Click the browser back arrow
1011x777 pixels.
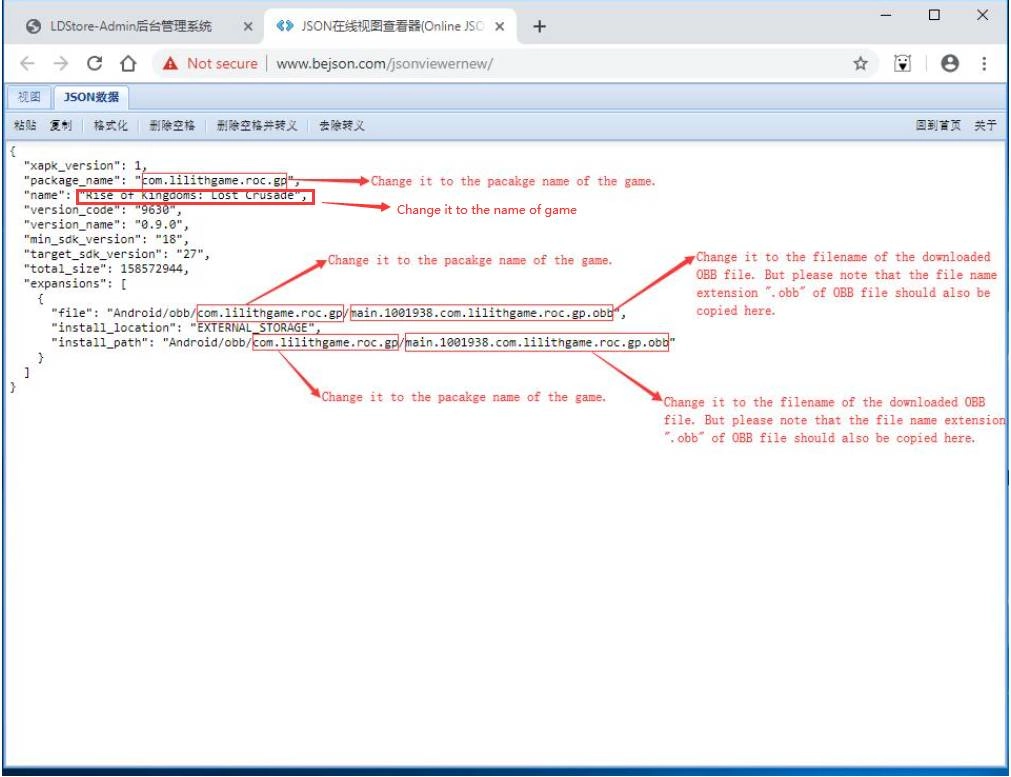pos(29,64)
